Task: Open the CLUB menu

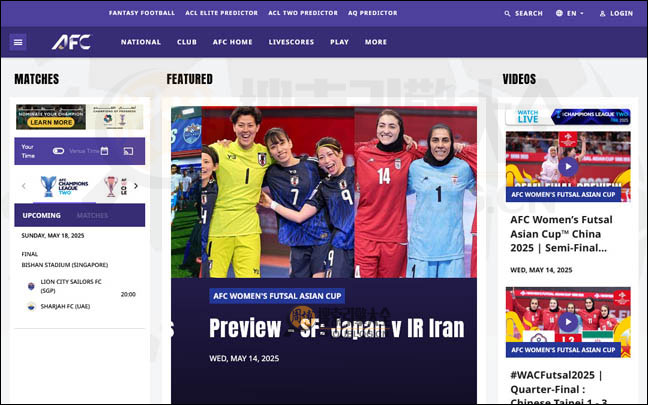Action: [x=187, y=42]
